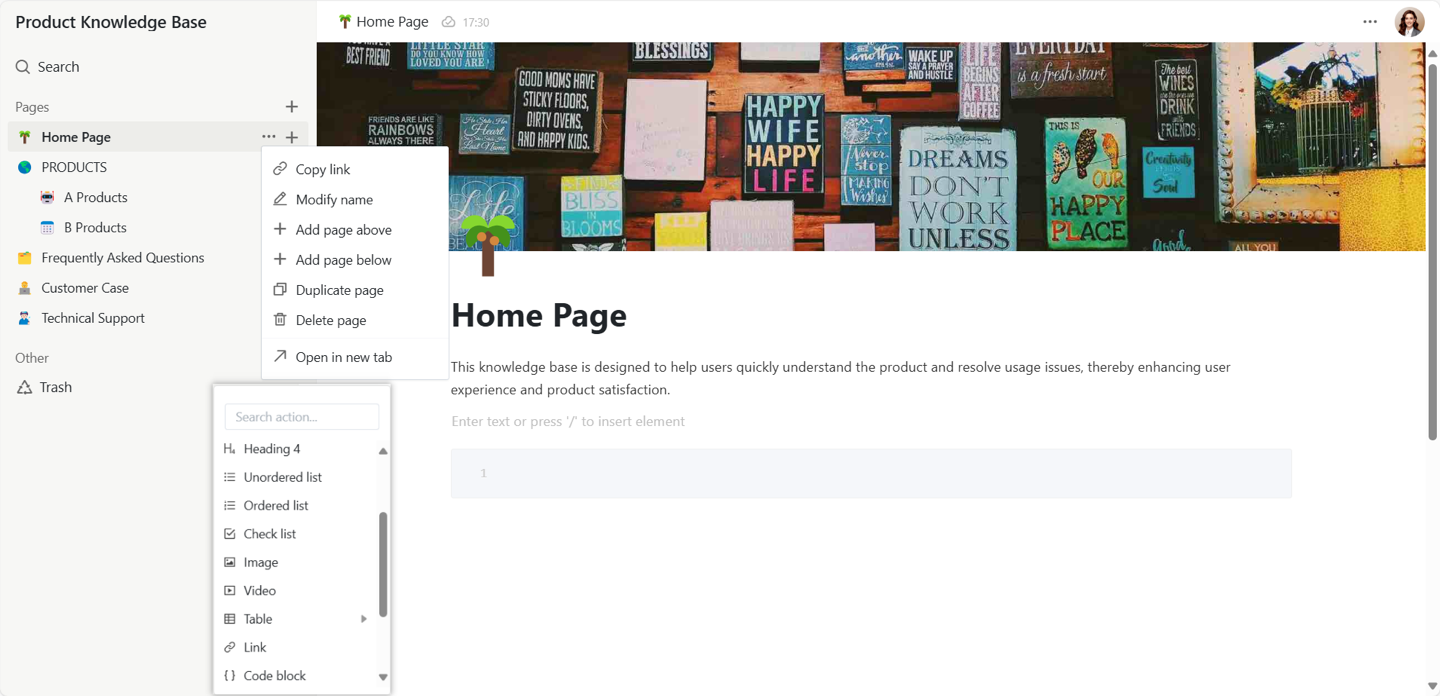Open Frequently Asked Questions page
The height and width of the screenshot is (696, 1440).
tap(123, 258)
